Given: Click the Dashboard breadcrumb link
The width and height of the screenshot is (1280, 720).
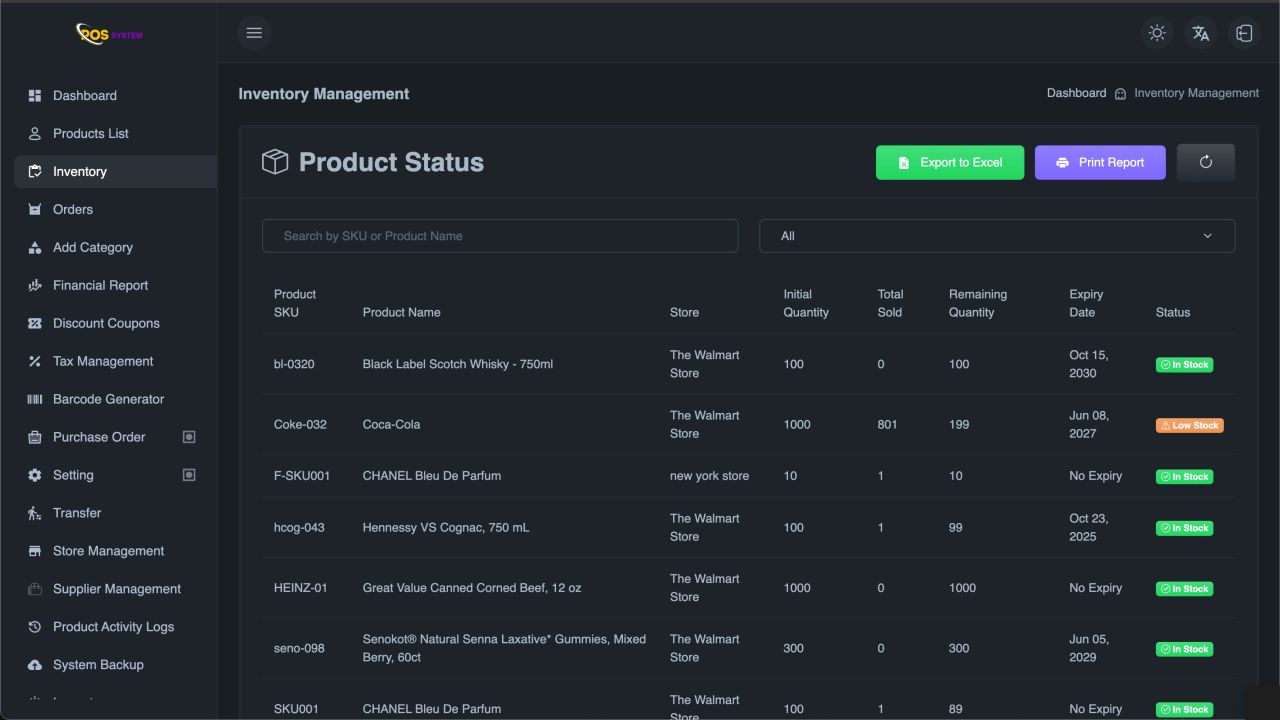Looking at the screenshot, I should point(1076,93).
